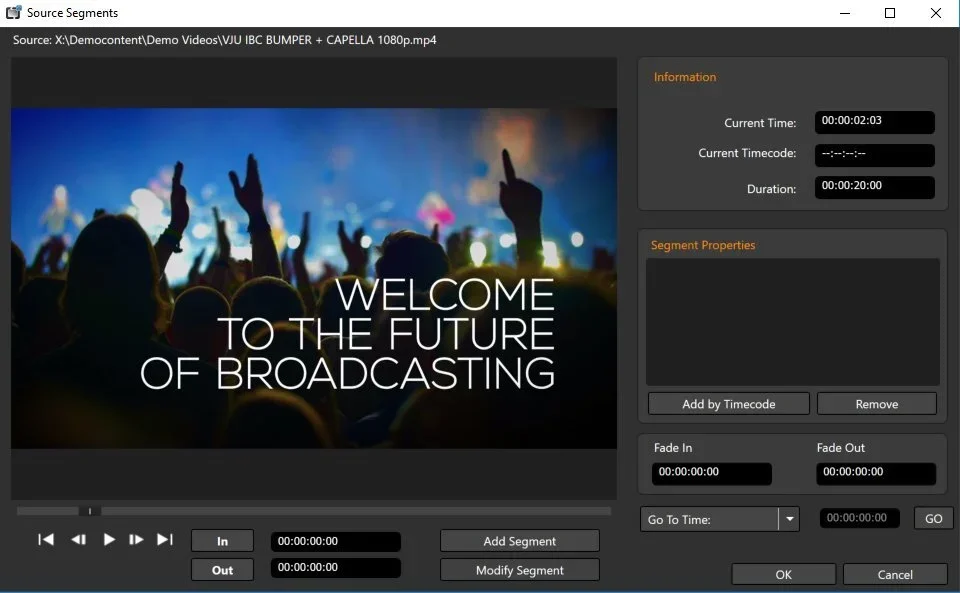960x593 pixels.
Task: Set the In point
Action: [x=222, y=541]
